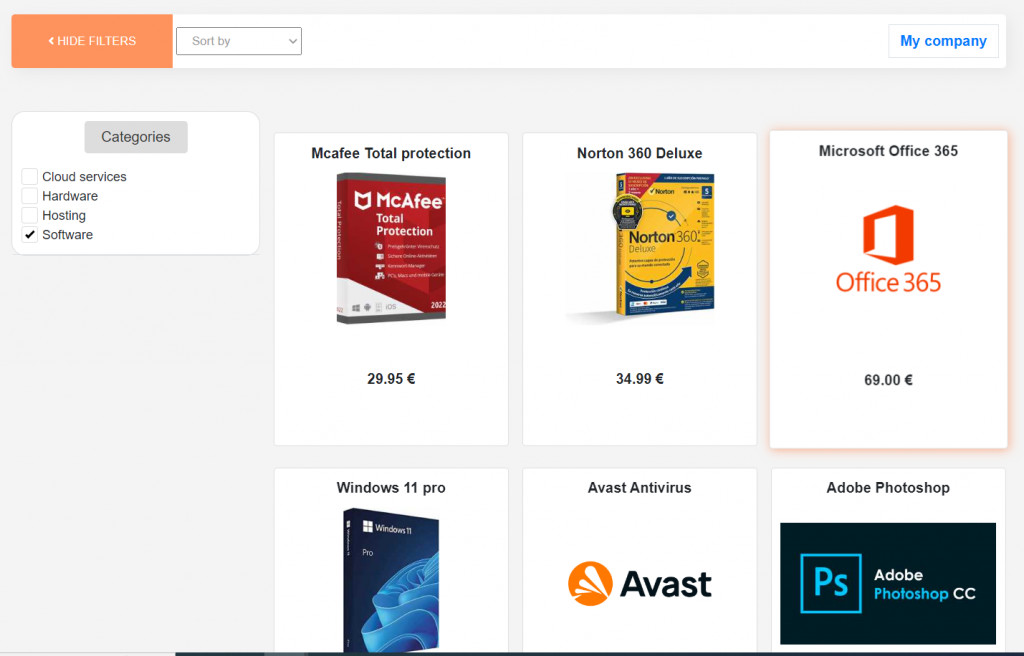
Task: Select the 34.99 € price
Action: pyautogui.click(x=639, y=379)
